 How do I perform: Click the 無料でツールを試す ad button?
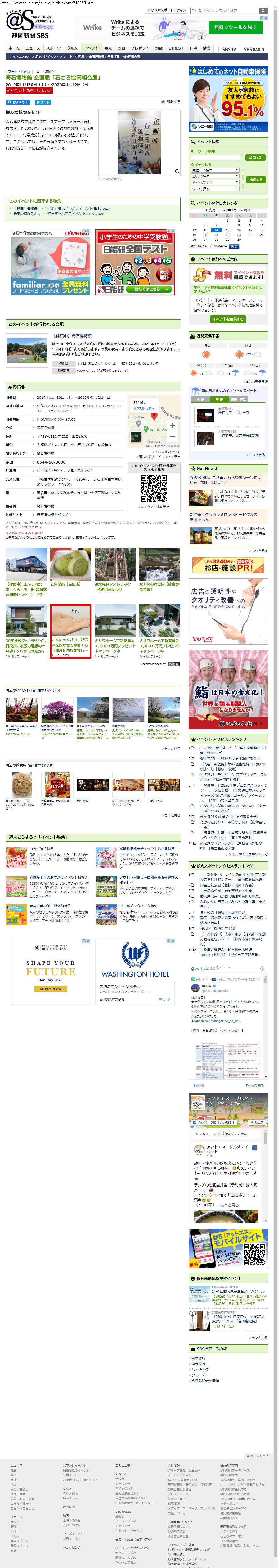click(235, 27)
